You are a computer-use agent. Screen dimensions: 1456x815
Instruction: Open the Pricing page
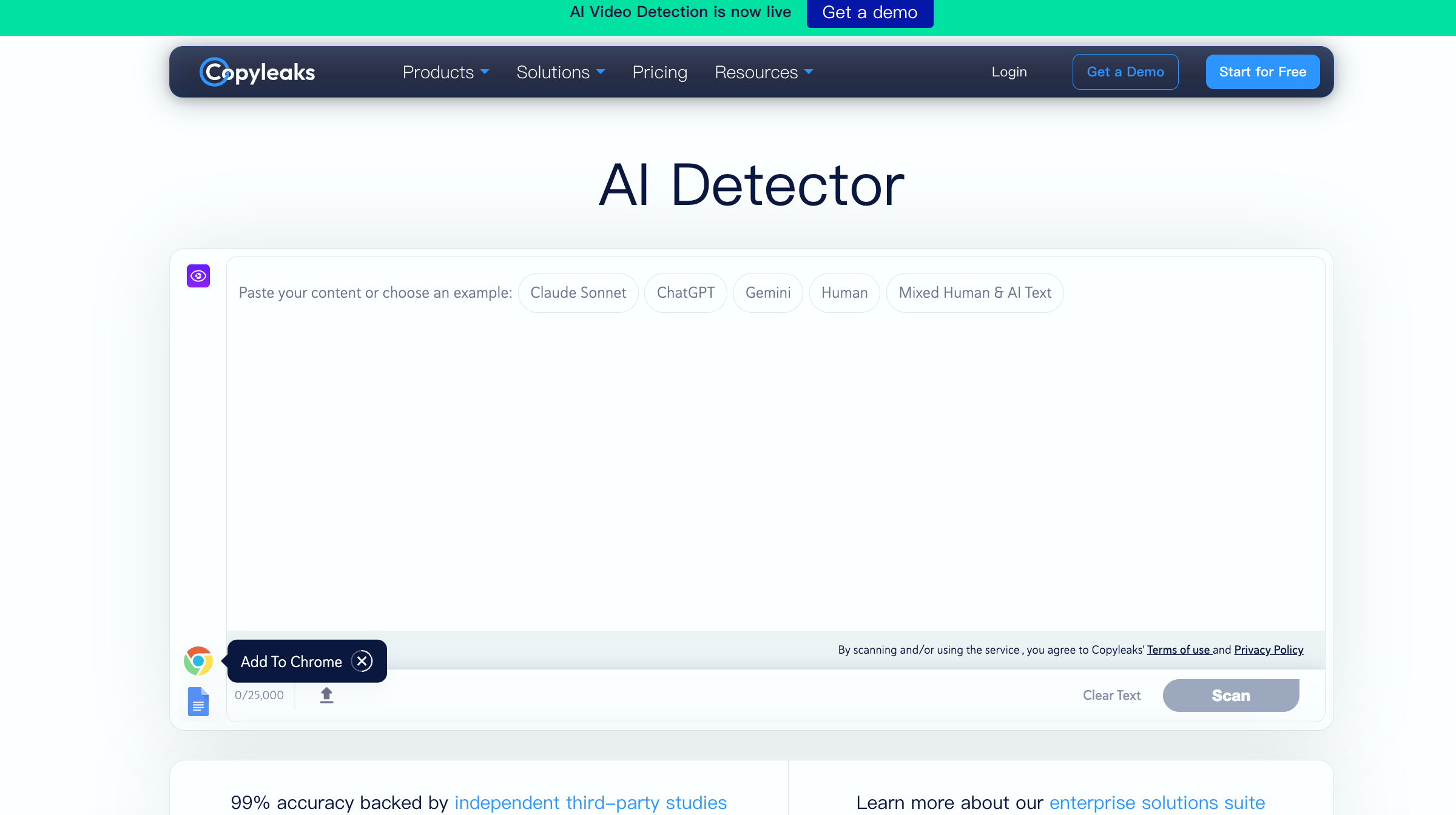click(x=660, y=72)
